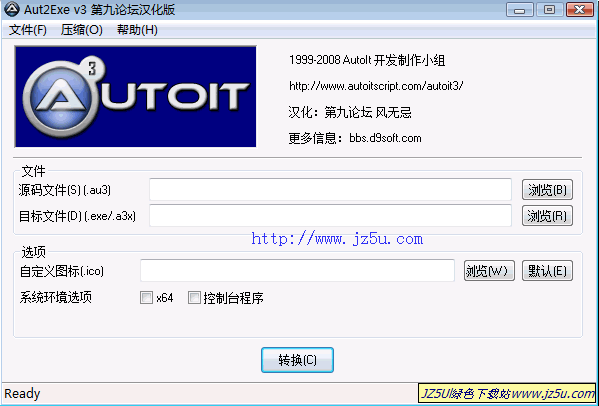Click the 目标文件(D) (.exe/.a3x) label

tap(77, 216)
